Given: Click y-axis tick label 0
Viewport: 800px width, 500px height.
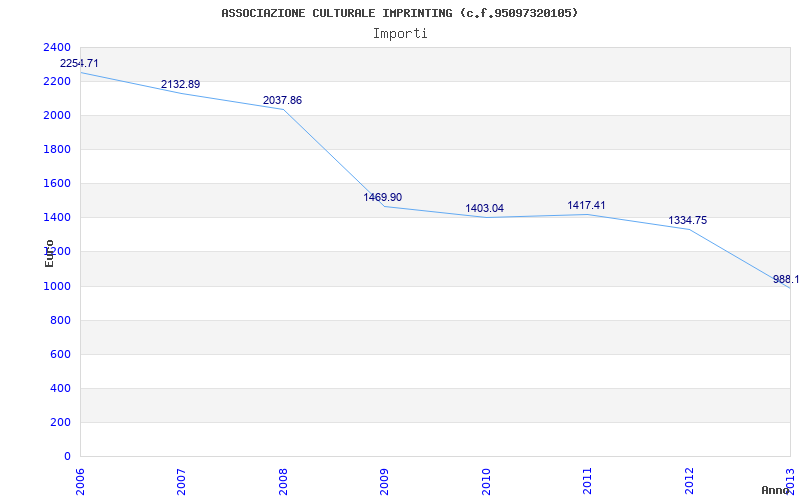Looking at the screenshot, I should [67, 457].
